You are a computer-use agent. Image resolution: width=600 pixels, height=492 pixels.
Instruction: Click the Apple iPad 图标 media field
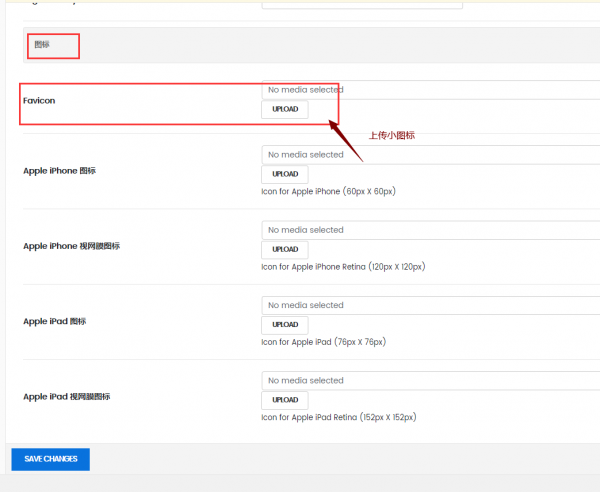430,305
